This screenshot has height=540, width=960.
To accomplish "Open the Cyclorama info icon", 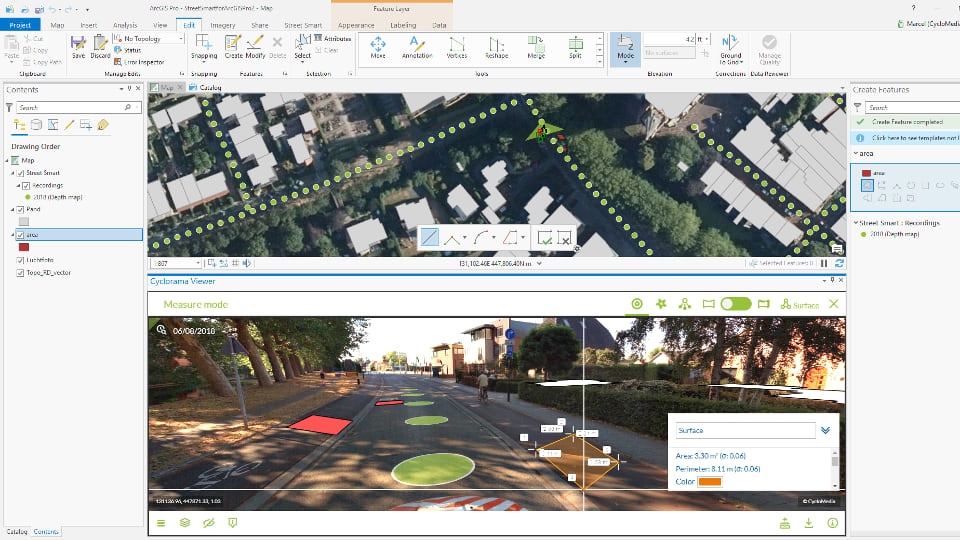I will (x=832, y=523).
